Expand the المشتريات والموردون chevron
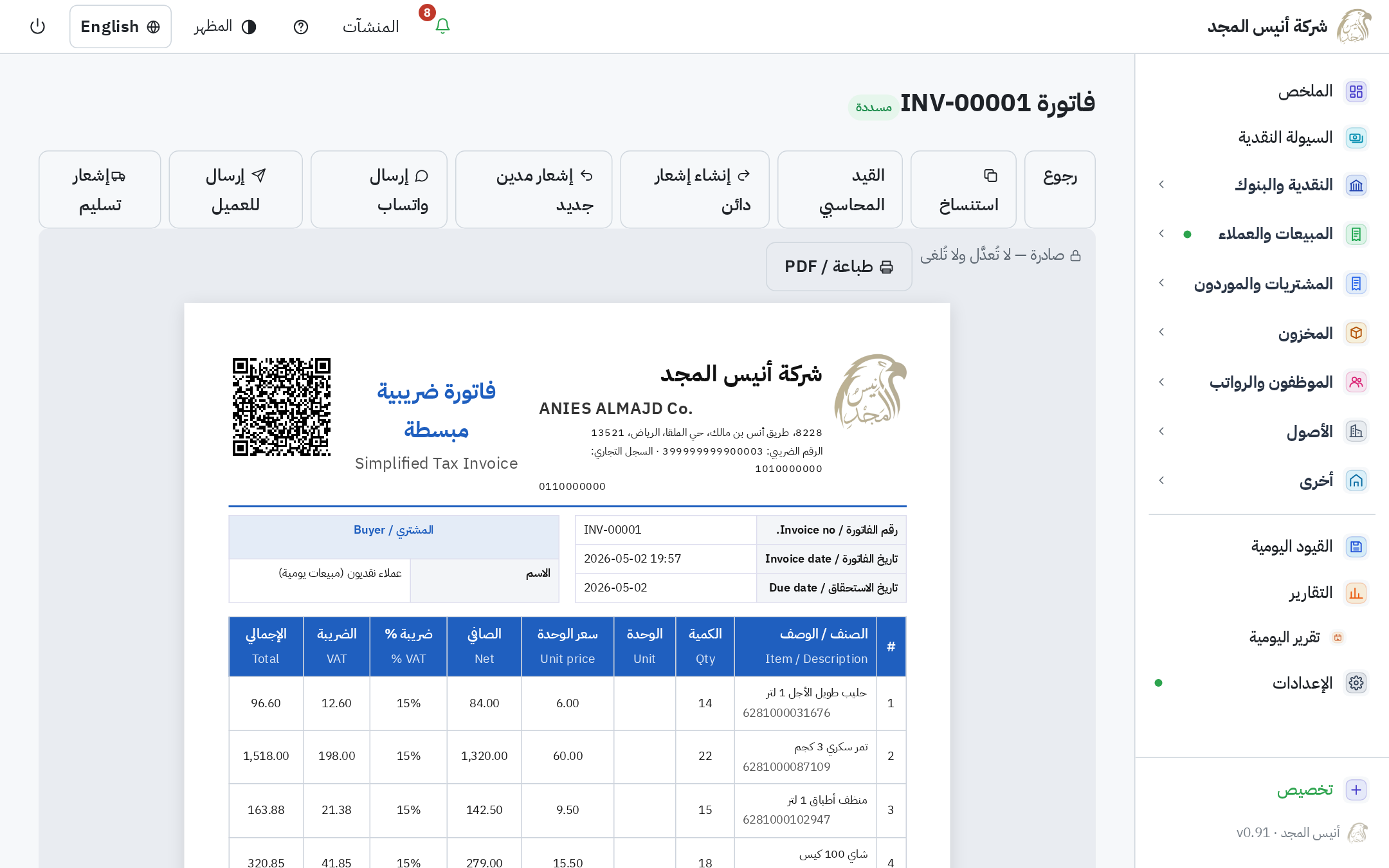The image size is (1389, 868). coord(1161,283)
